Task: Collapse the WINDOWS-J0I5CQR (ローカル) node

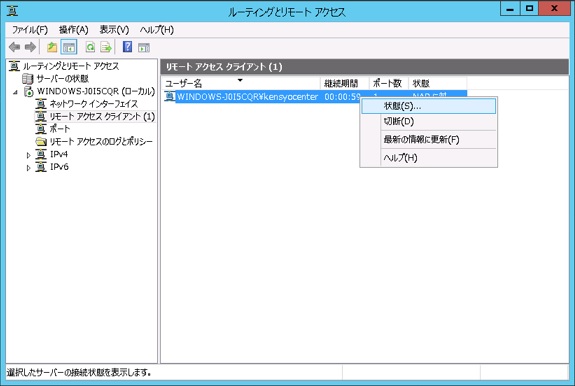Action: tap(15, 92)
